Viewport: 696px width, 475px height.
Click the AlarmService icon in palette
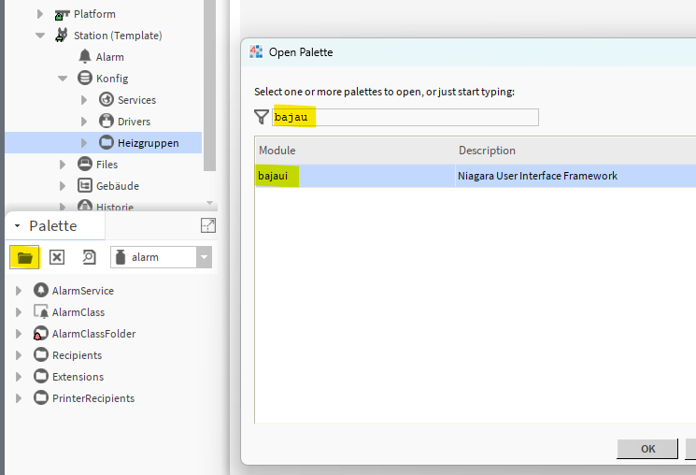pyautogui.click(x=41, y=290)
